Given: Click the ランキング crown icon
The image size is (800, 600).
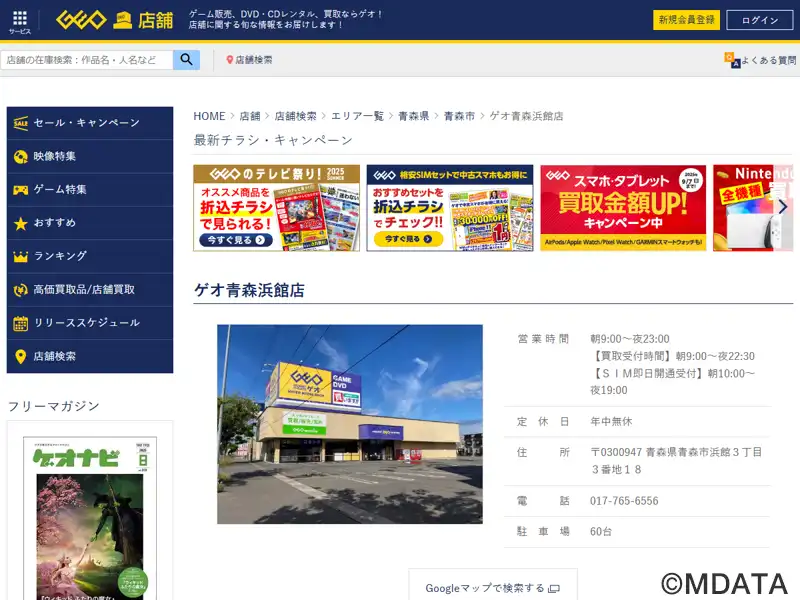Looking at the screenshot, I should [x=20, y=257].
